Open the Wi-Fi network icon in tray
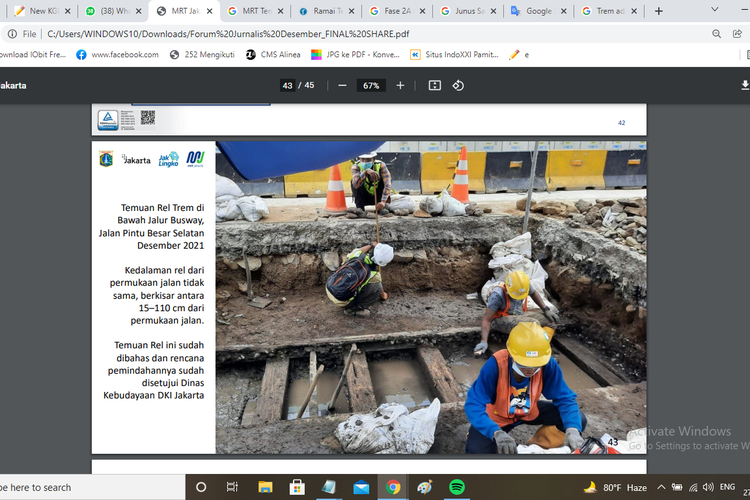 (x=693, y=487)
